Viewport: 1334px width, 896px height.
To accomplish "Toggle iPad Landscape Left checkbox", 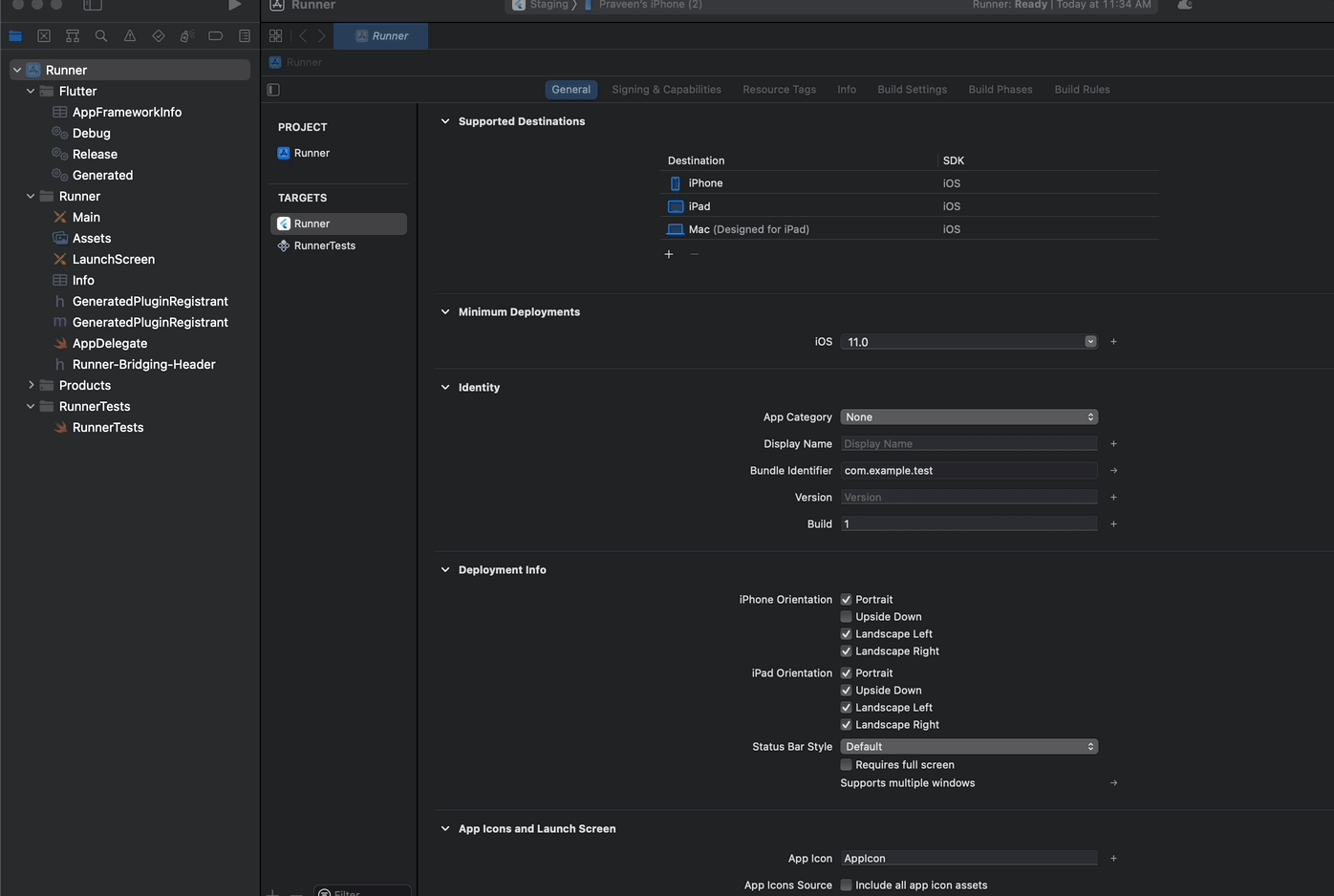I will pos(846,708).
